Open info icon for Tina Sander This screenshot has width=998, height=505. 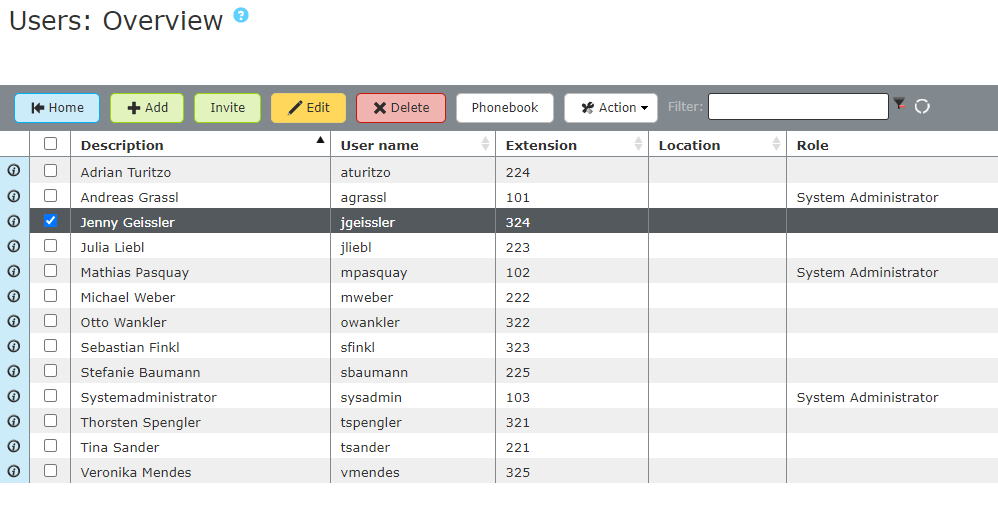click(x=14, y=446)
